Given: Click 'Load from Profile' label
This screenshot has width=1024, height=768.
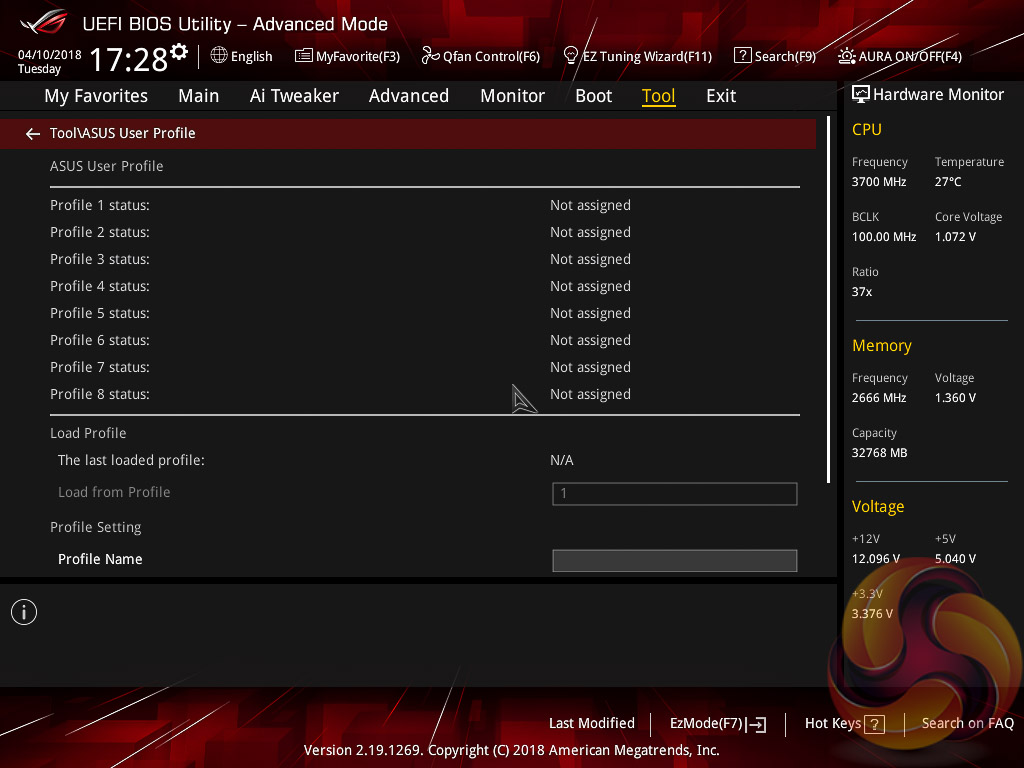Looking at the screenshot, I should [114, 492].
